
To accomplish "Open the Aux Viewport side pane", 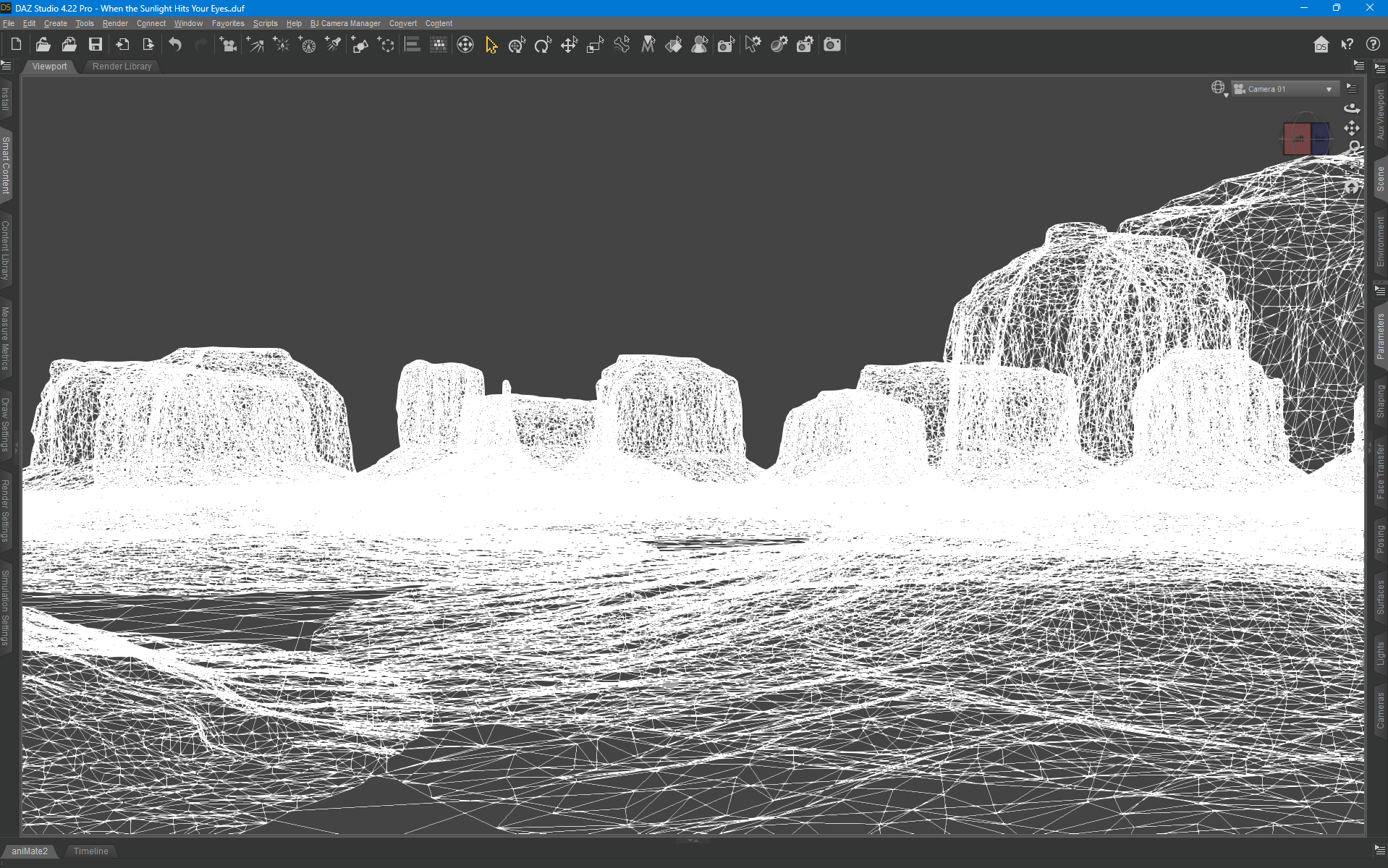I will 1380,114.
